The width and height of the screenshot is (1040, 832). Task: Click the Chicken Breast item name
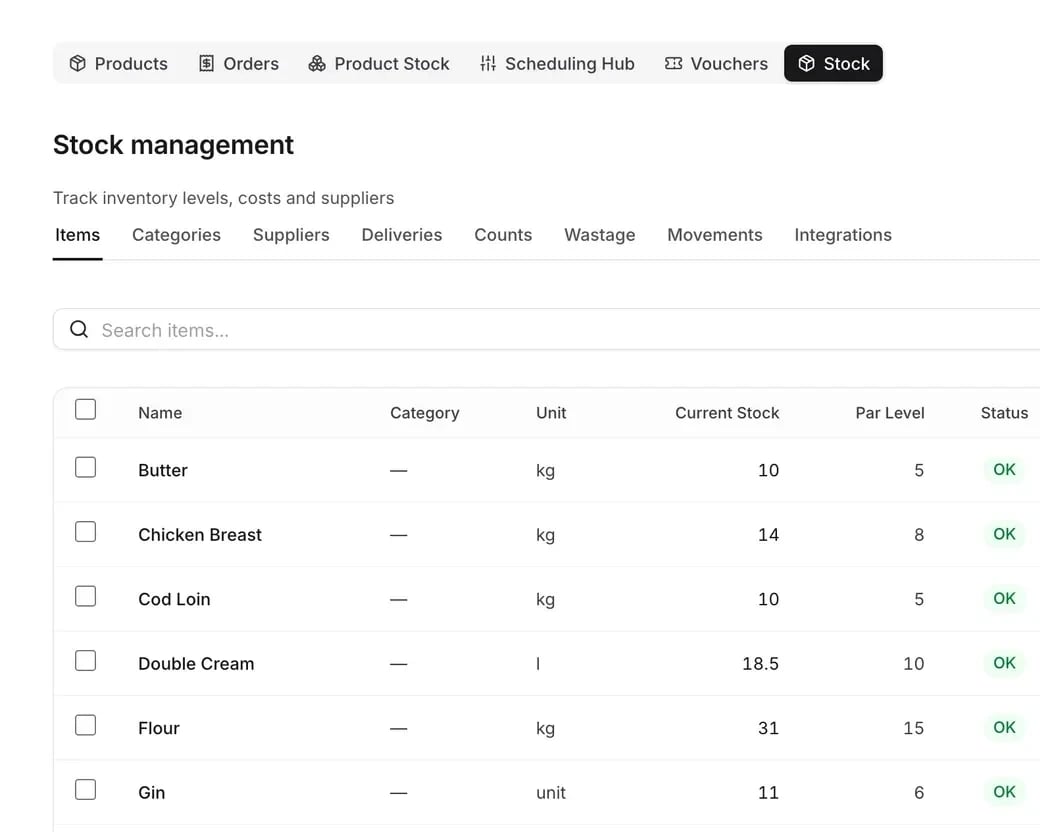(x=200, y=535)
